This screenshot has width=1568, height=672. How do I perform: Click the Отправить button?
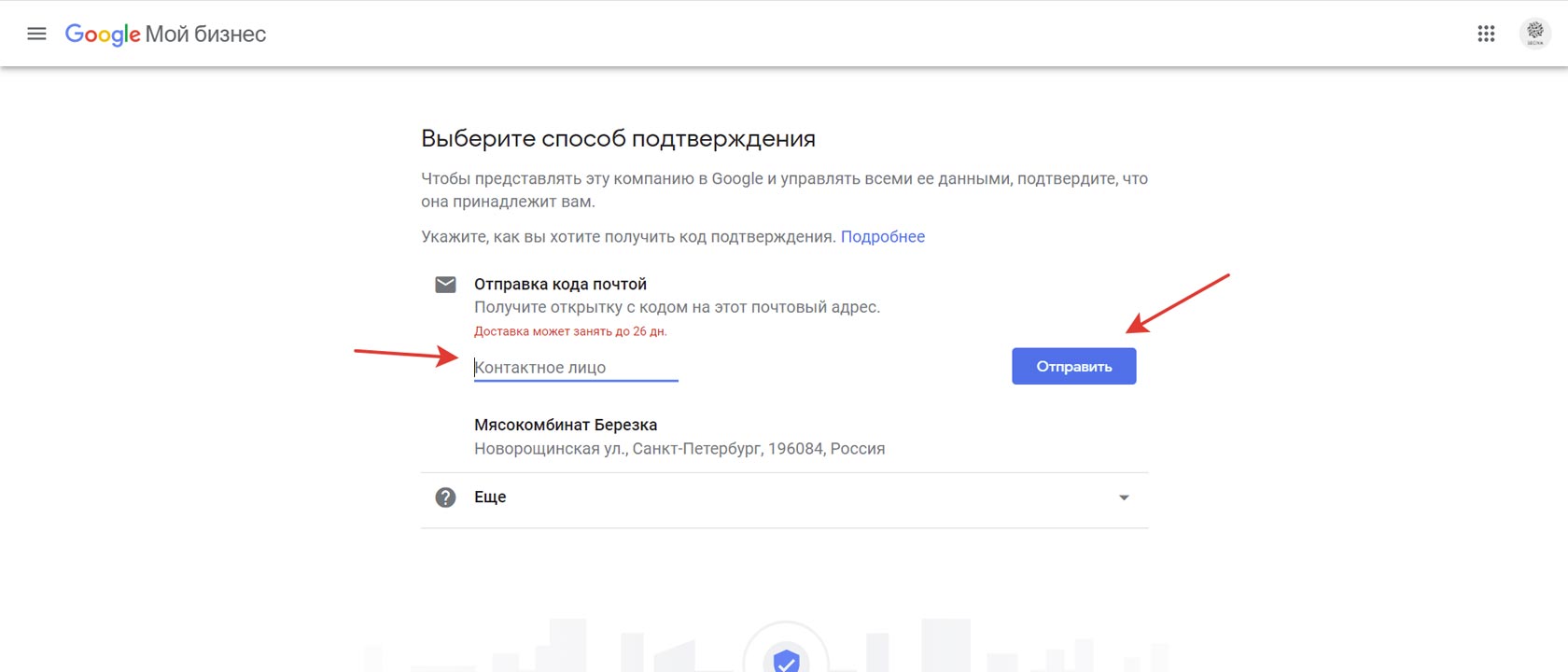pos(1074,366)
